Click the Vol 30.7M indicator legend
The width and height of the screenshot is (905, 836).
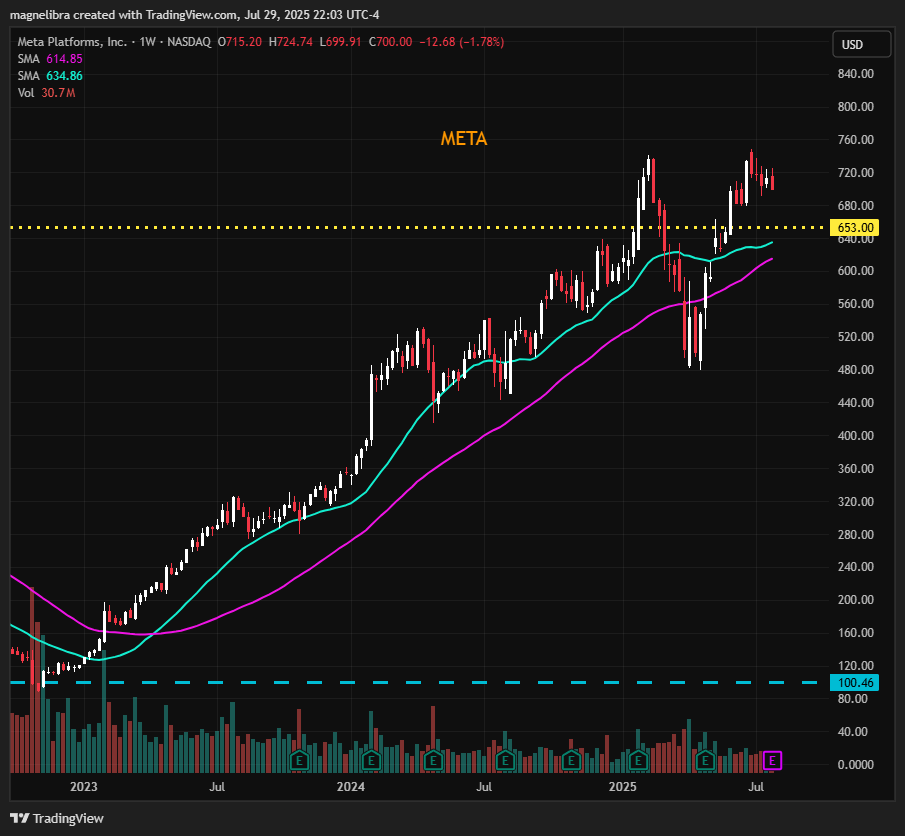(x=46, y=93)
